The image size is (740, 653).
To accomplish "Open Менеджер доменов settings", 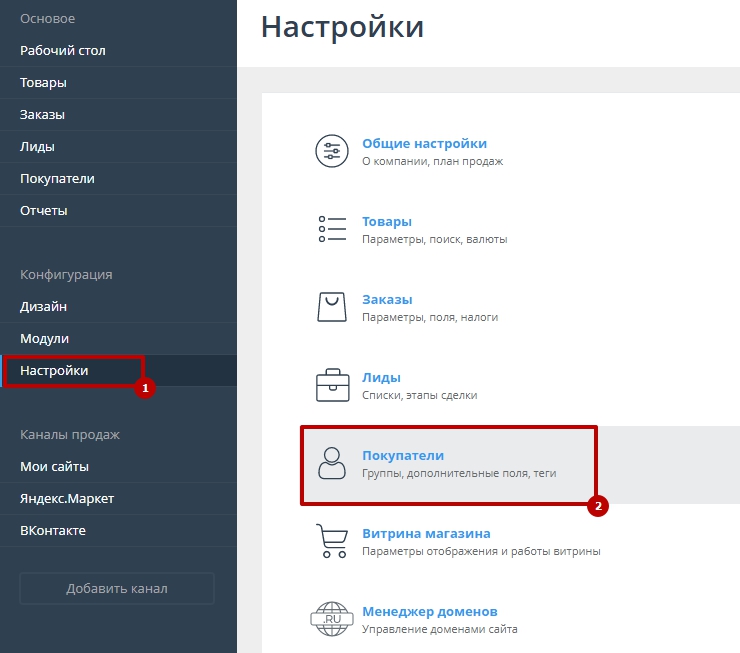I will pos(429,612).
